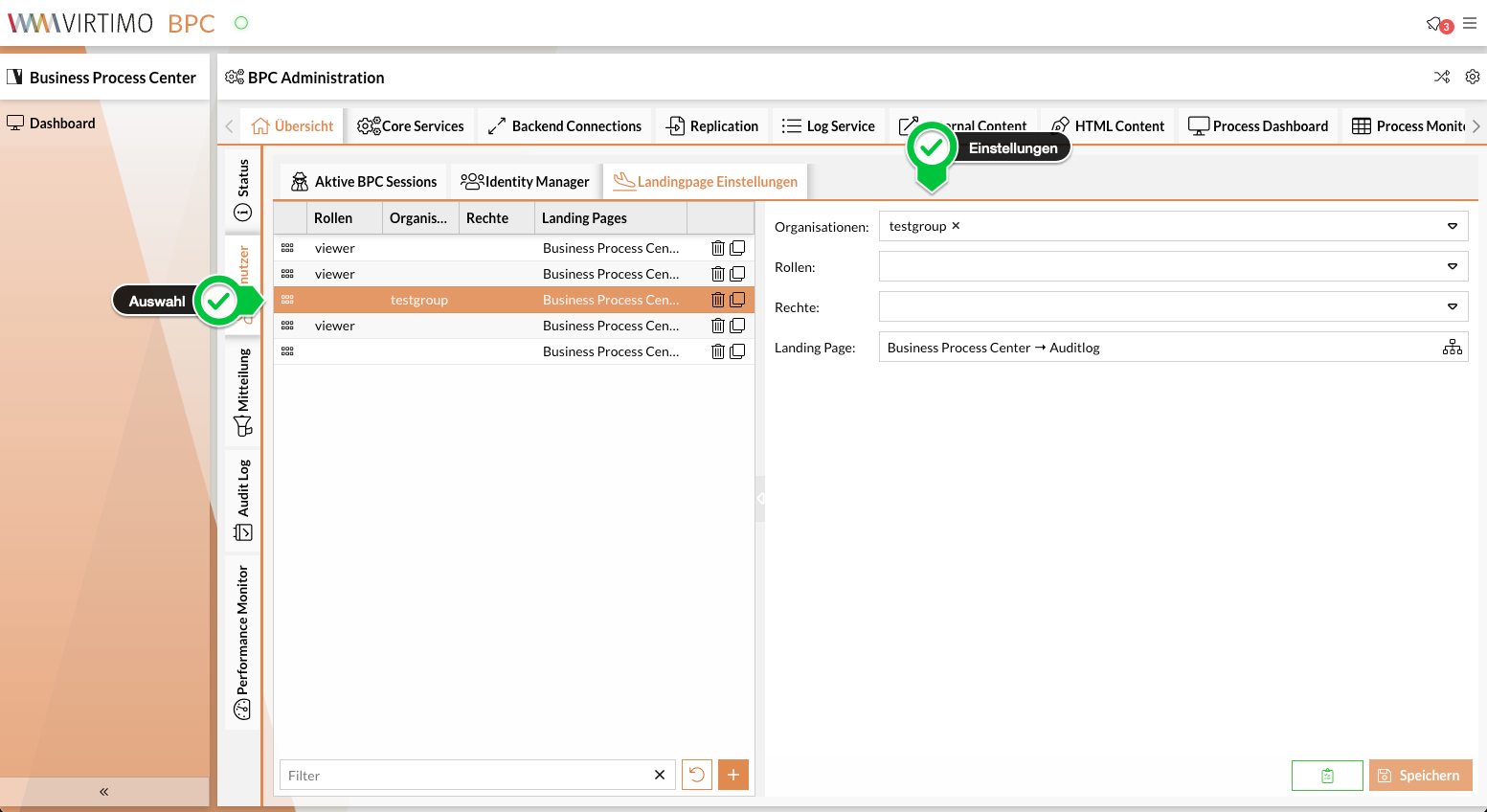
Task: Open the hamburger menu at top right
Action: [x=1470, y=23]
